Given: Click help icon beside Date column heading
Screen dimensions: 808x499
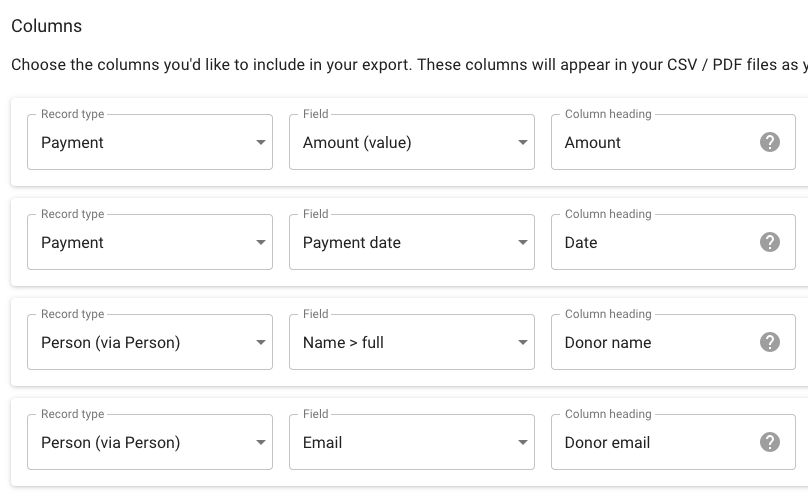Looking at the screenshot, I should tap(770, 242).
